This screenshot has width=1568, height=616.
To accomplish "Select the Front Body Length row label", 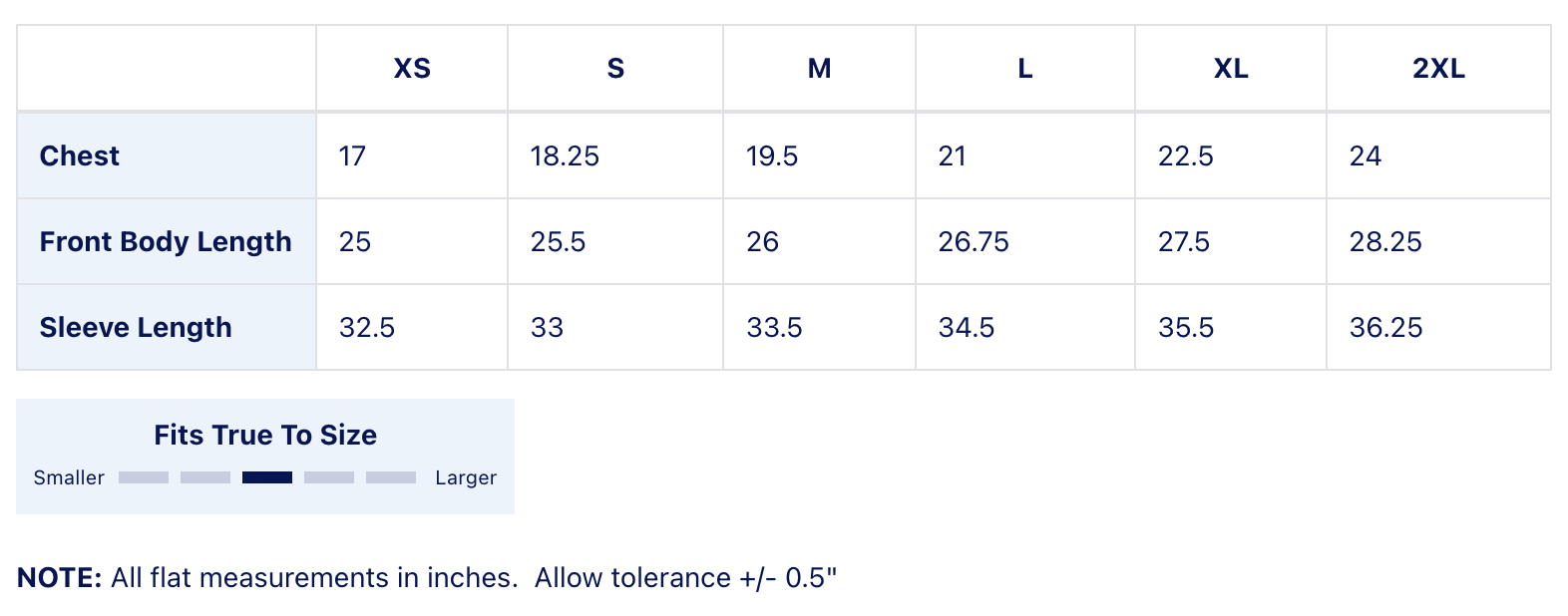I will [x=166, y=242].
